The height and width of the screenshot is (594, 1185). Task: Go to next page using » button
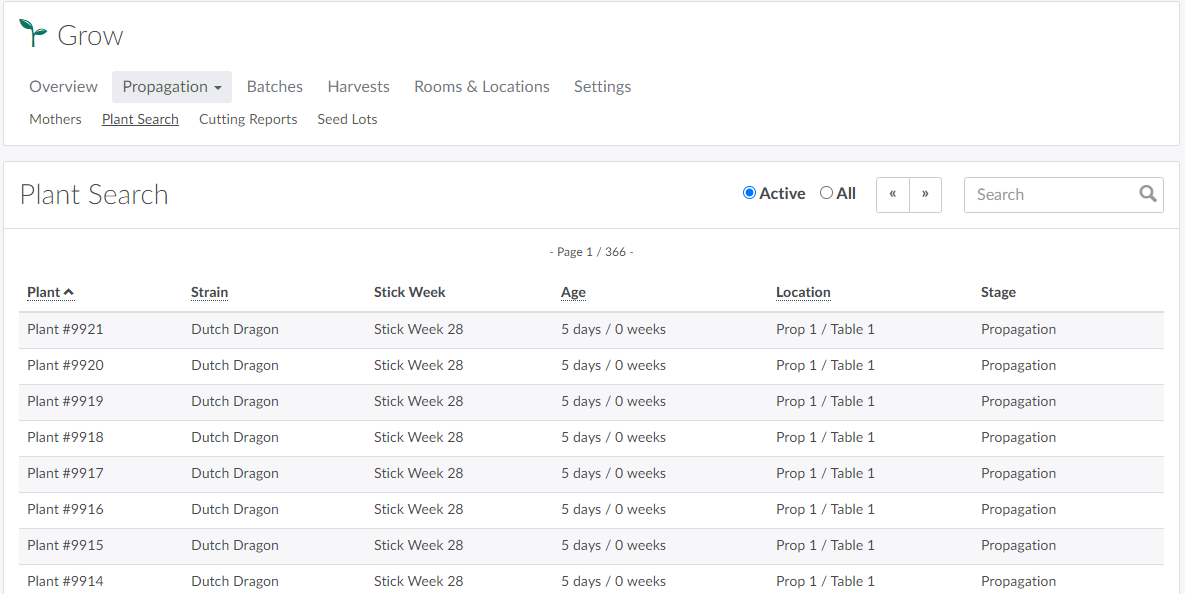pyautogui.click(x=925, y=194)
